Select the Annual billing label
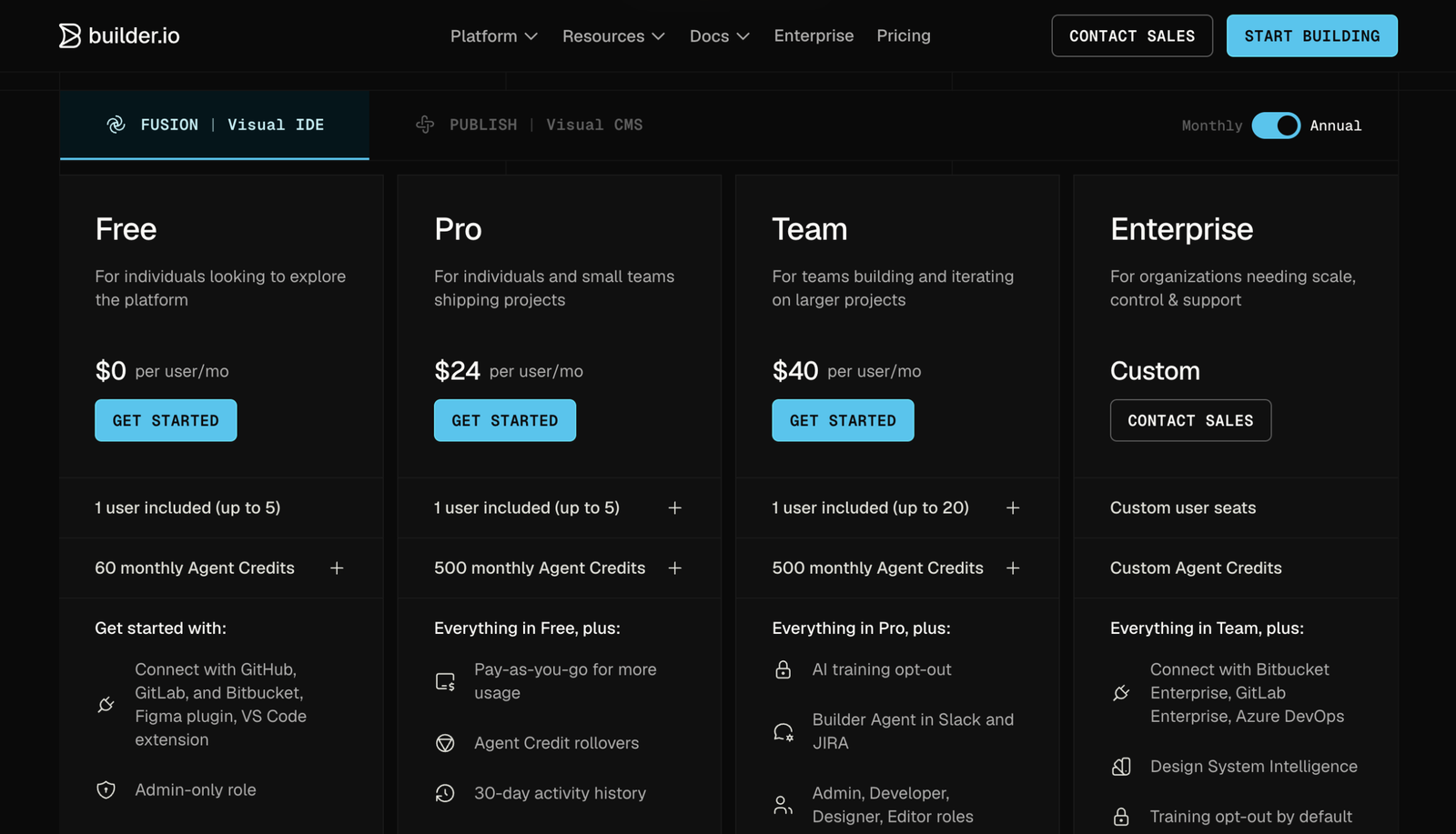The height and width of the screenshot is (834, 1456). [1336, 126]
